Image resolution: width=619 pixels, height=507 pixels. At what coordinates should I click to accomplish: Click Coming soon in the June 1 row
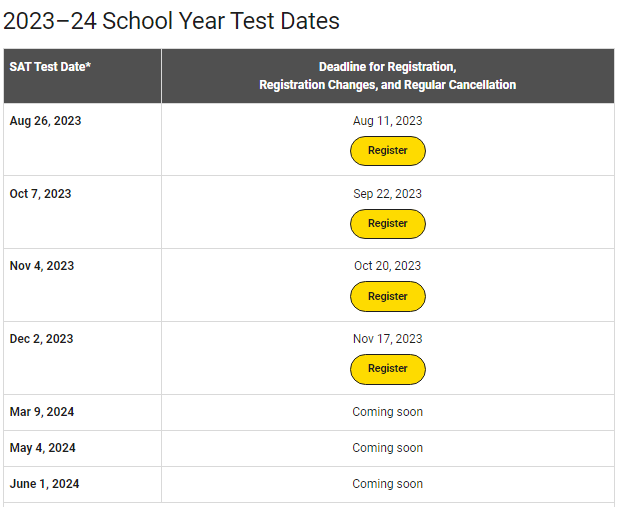(x=388, y=484)
